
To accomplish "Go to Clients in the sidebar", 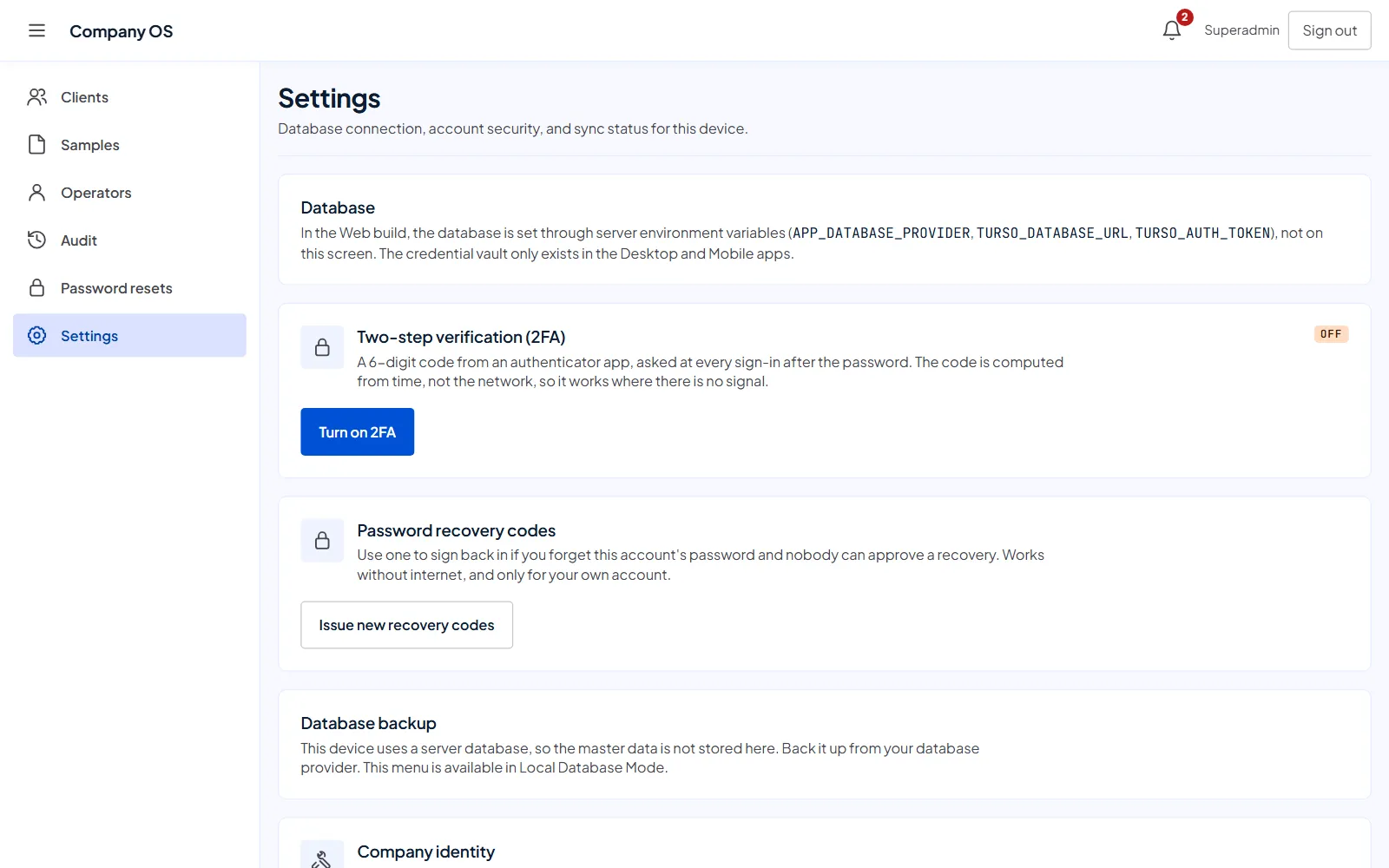I will (x=129, y=97).
